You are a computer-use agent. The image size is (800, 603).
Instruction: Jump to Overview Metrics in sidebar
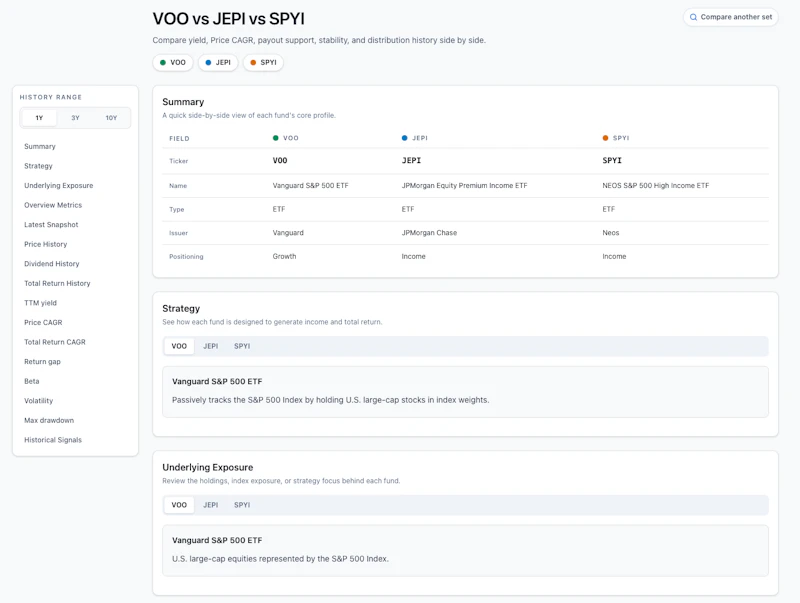click(x=53, y=205)
